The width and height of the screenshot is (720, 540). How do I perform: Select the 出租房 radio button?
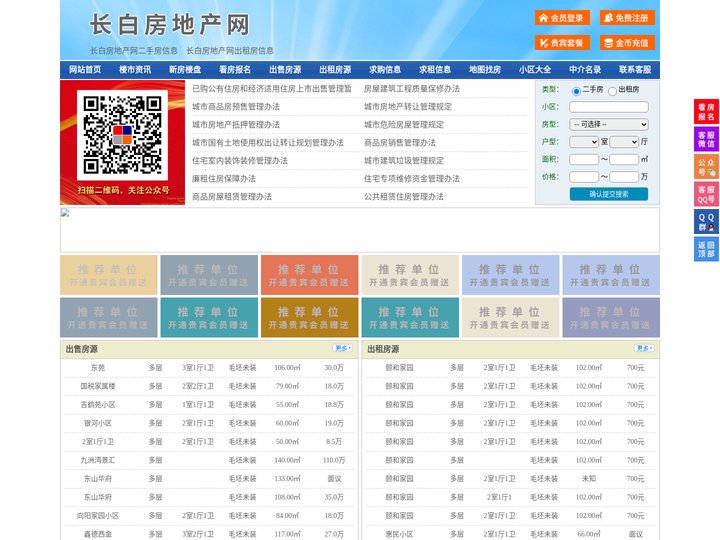point(612,91)
